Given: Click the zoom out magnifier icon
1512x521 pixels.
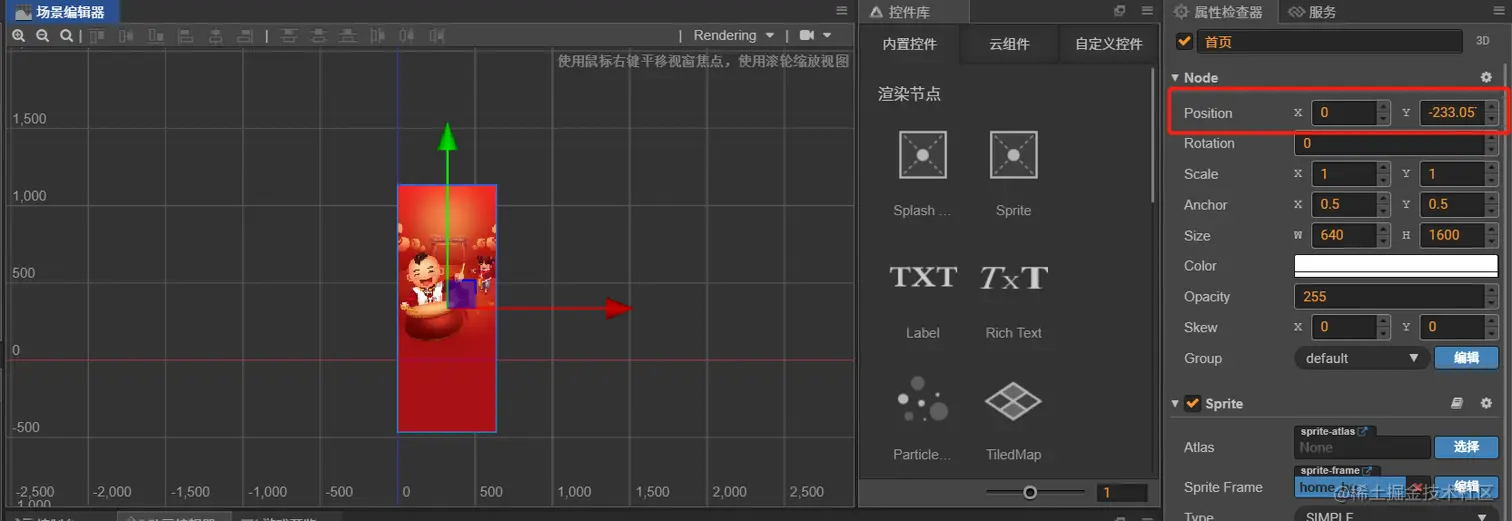Looking at the screenshot, I should coord(42,35).
